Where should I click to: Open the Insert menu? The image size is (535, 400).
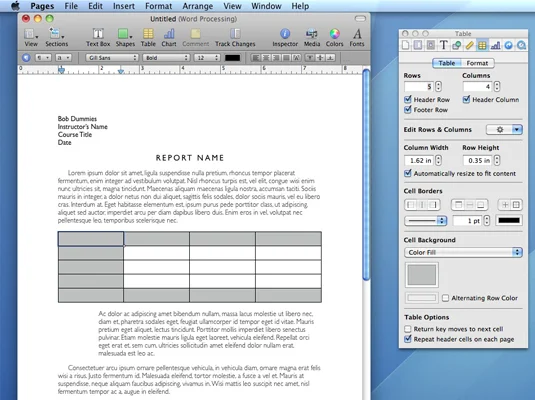(x=124, y=6)
